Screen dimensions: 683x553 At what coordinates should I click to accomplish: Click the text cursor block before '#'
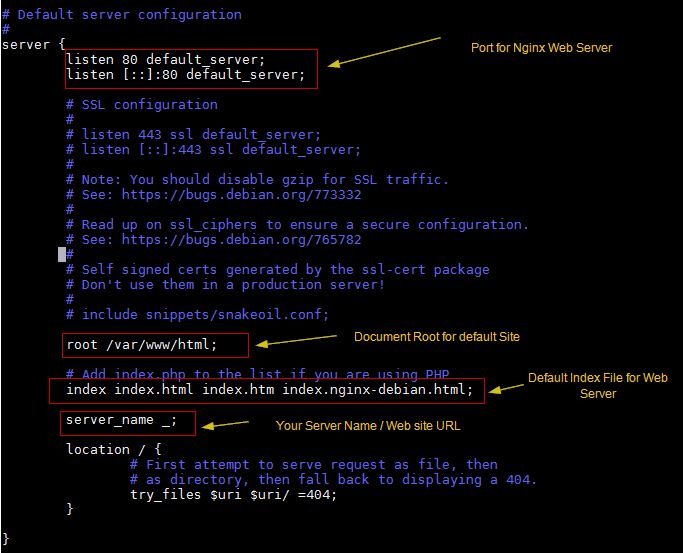coord(62,255)
